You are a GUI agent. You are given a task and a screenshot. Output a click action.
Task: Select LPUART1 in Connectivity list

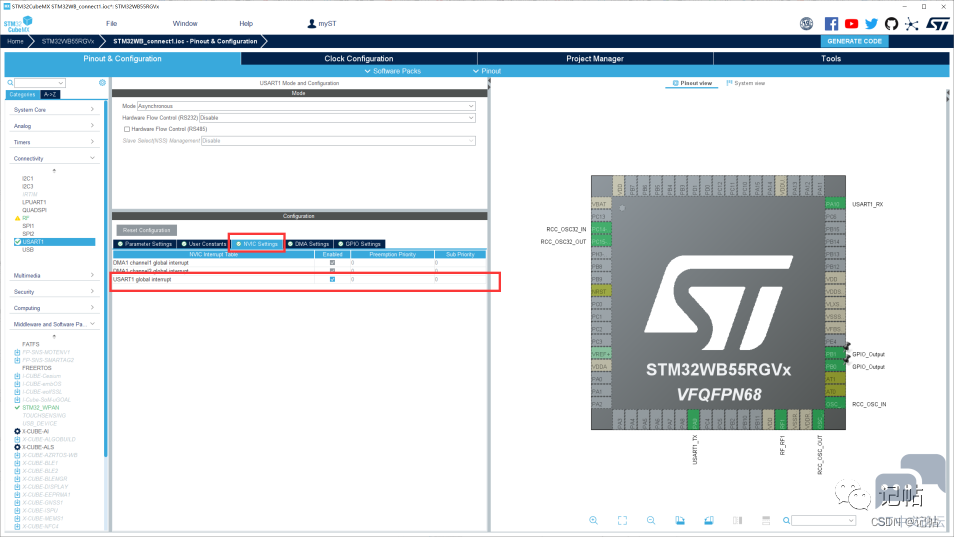tap(34, 202)
